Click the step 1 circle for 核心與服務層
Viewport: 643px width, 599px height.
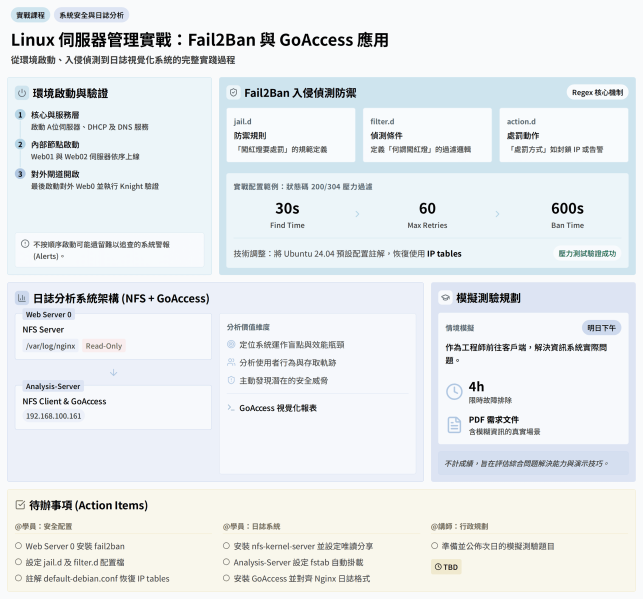[x=20, y=115]
